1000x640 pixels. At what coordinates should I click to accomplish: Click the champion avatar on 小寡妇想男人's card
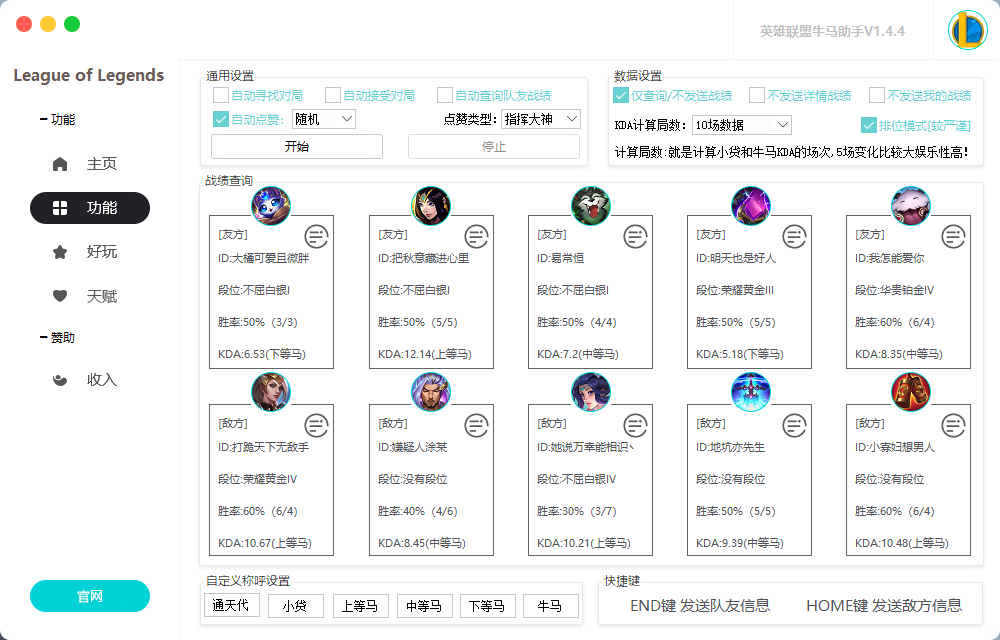point(909,392)
